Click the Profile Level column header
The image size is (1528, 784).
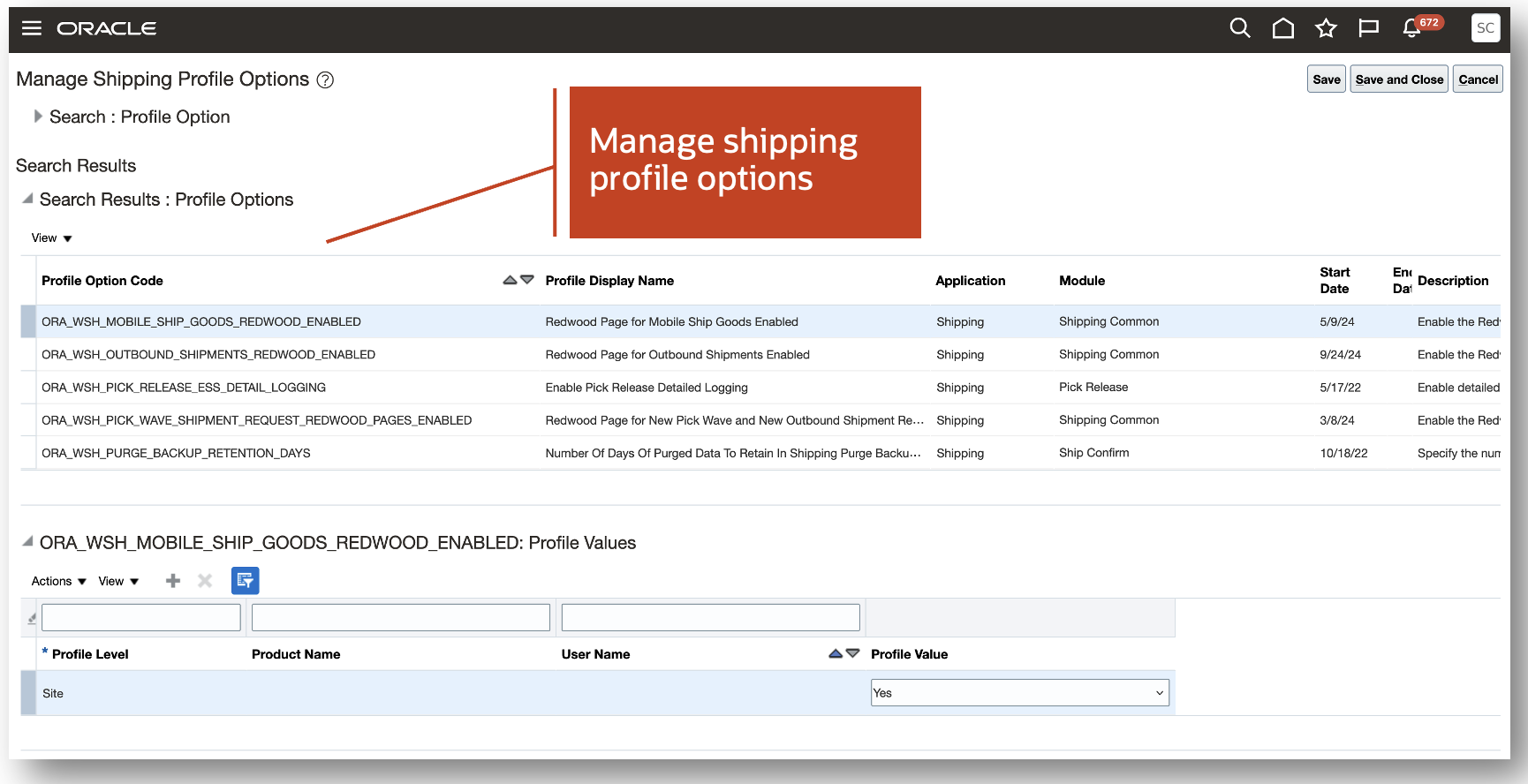(x=90, y=654)
